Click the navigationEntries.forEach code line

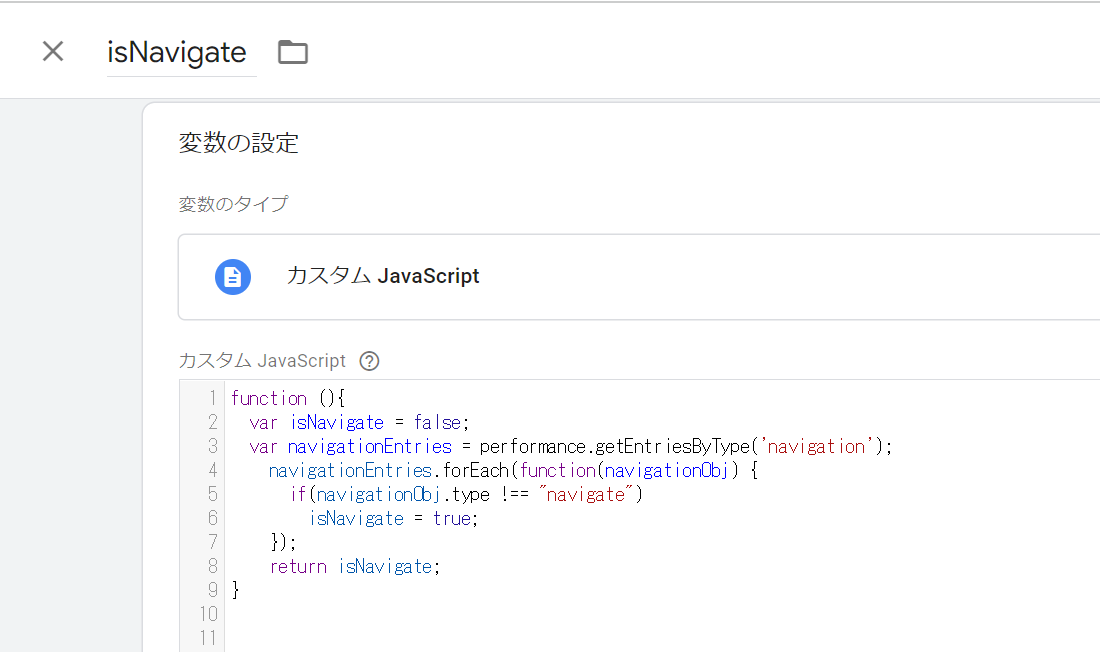tap(512, 470)
